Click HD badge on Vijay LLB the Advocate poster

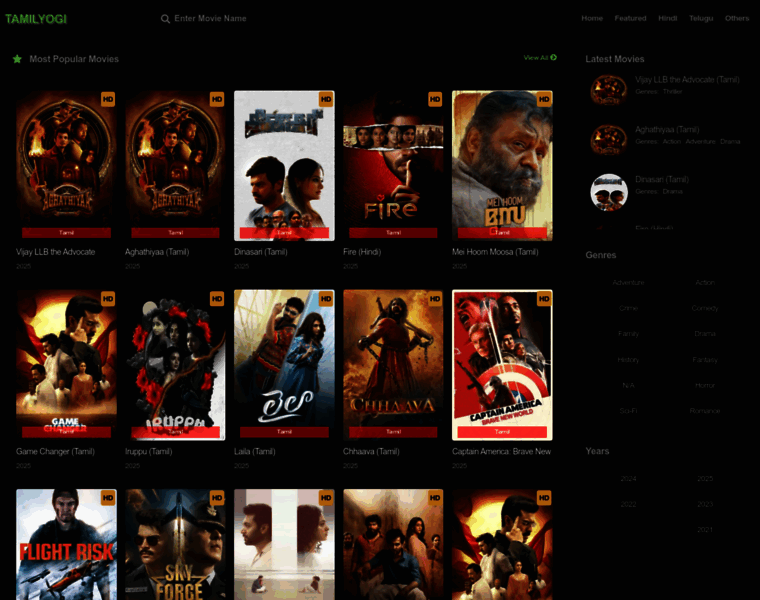point(108,99)
